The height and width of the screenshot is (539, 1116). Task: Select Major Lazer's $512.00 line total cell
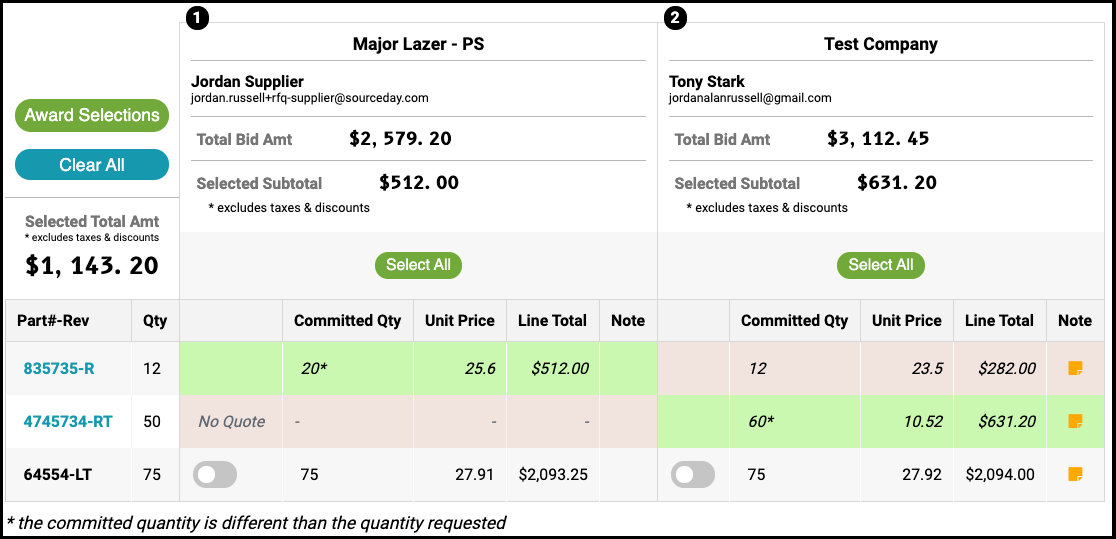tap(553, 369)
